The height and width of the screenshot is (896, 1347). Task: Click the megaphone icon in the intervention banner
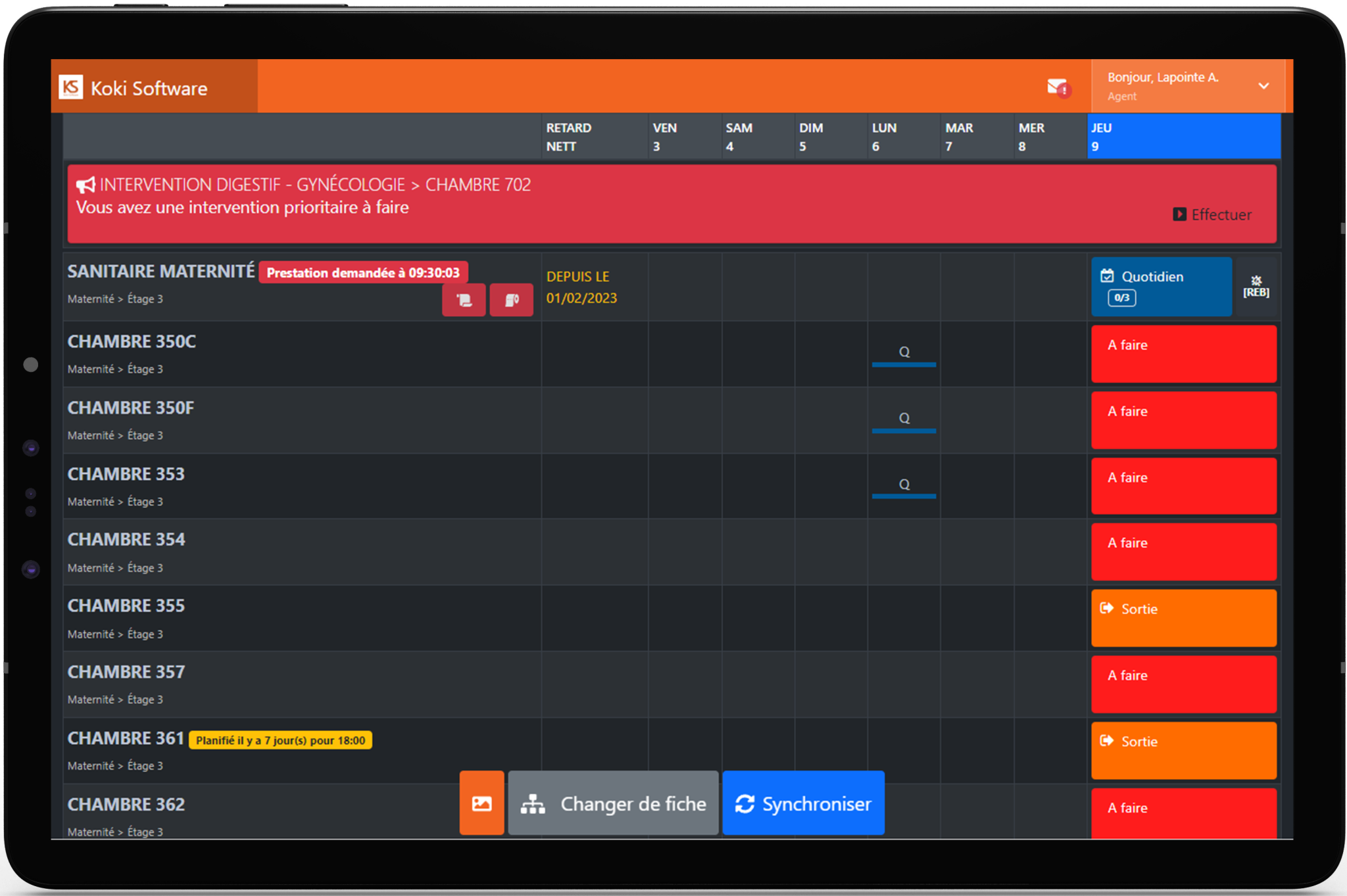(86, 185)
